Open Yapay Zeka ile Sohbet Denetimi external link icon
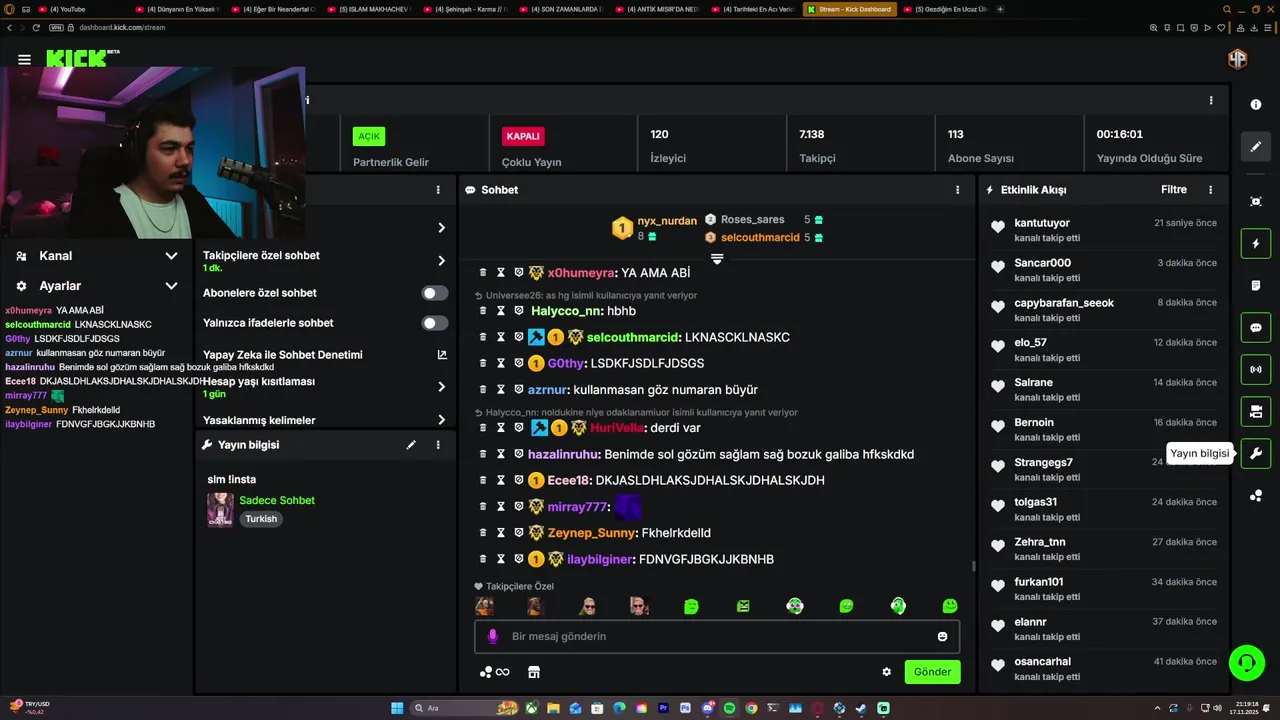 442,355
